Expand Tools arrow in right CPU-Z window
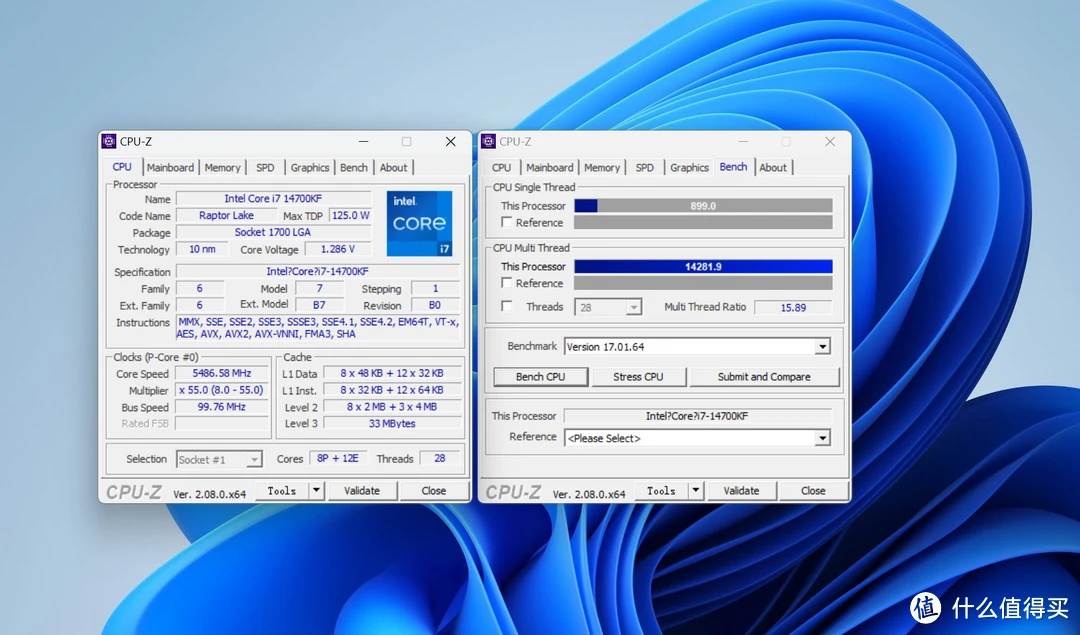The image size is (1080, 635). pos(695,490)
